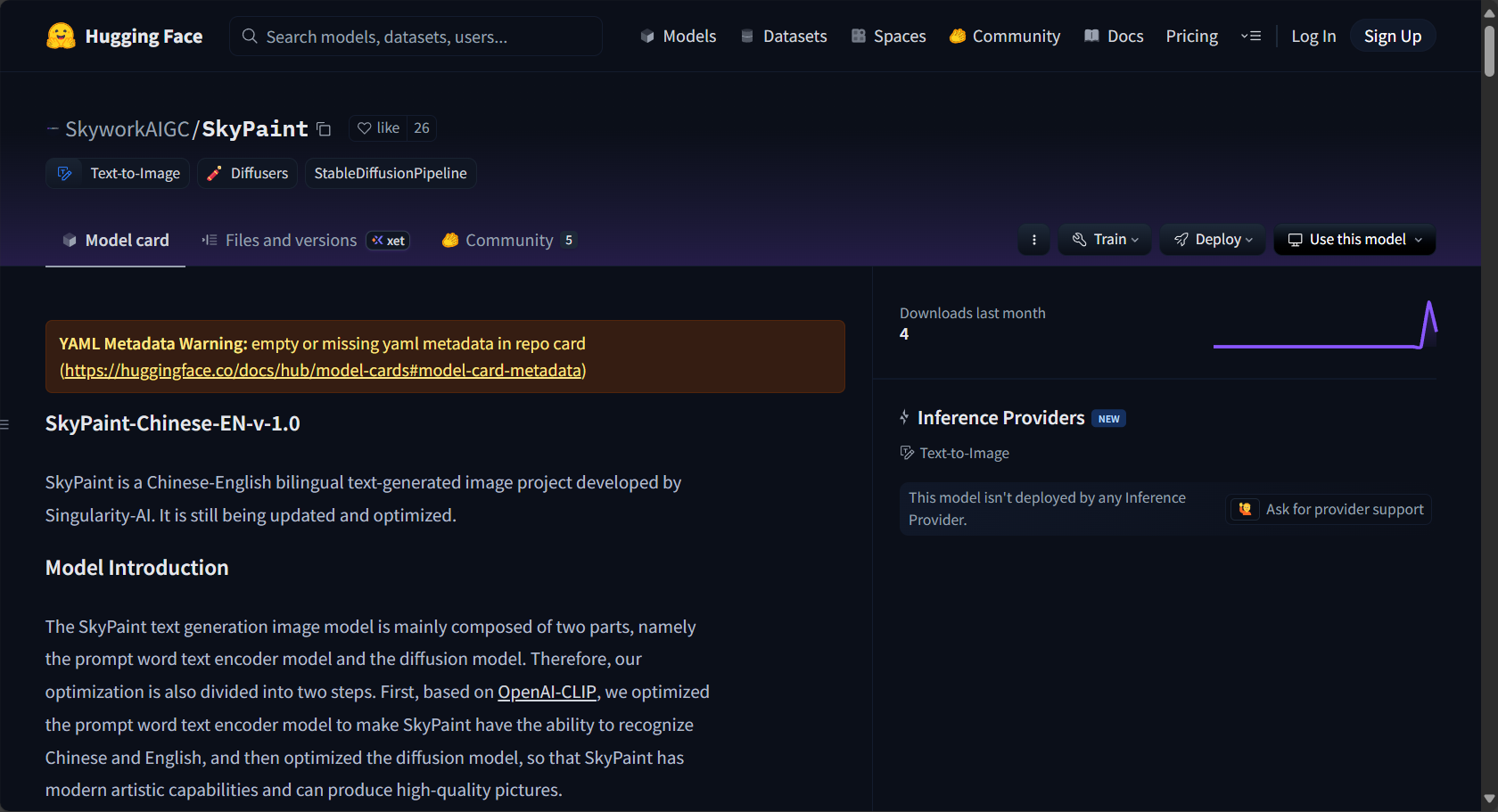Click the SkyPaint model name link
Image resolution: width=1498 pixels, height=812 pixels.
(255, 128)
